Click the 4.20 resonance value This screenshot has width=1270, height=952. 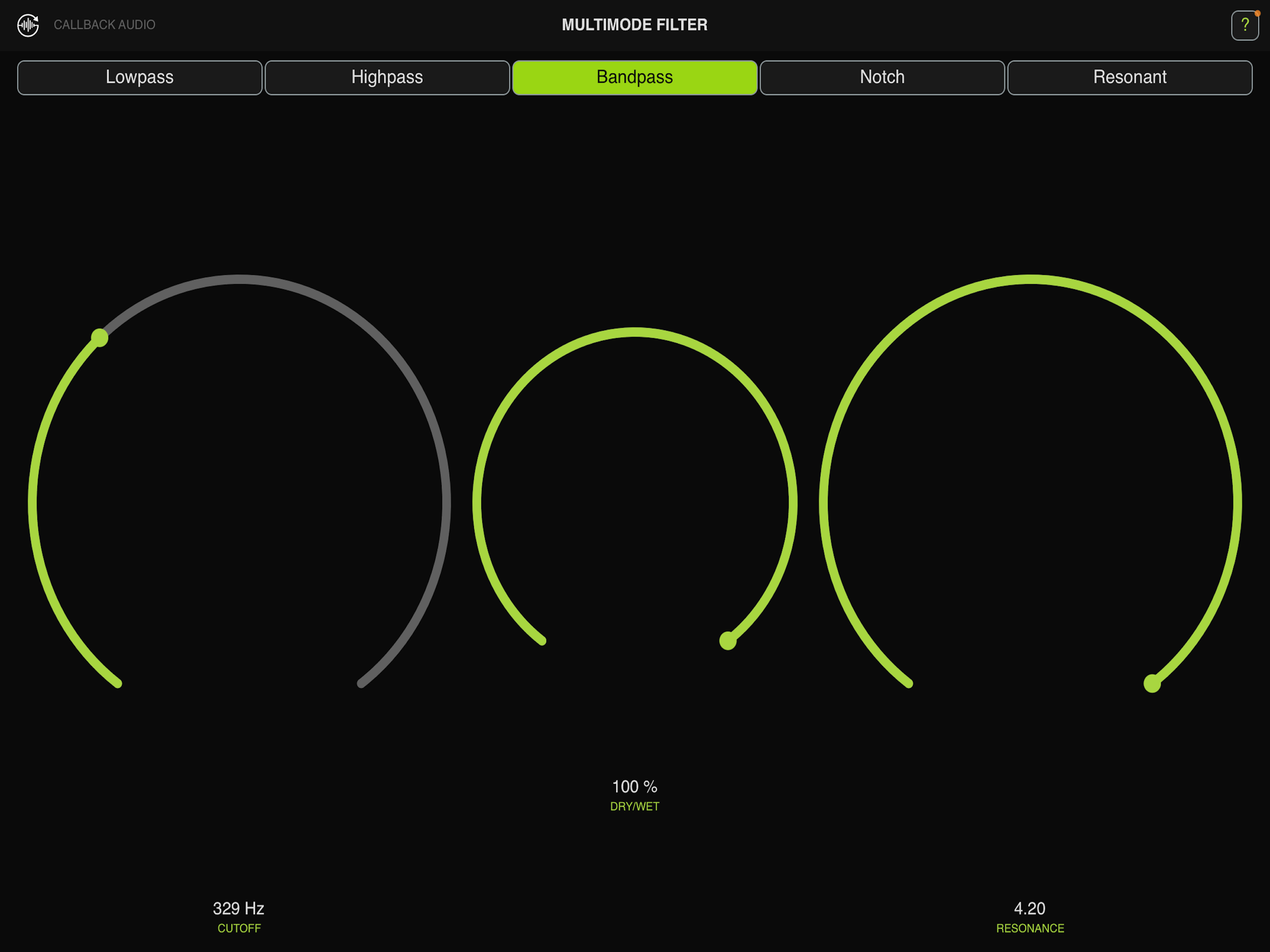pyautogui.click(x=1030, y=908)
